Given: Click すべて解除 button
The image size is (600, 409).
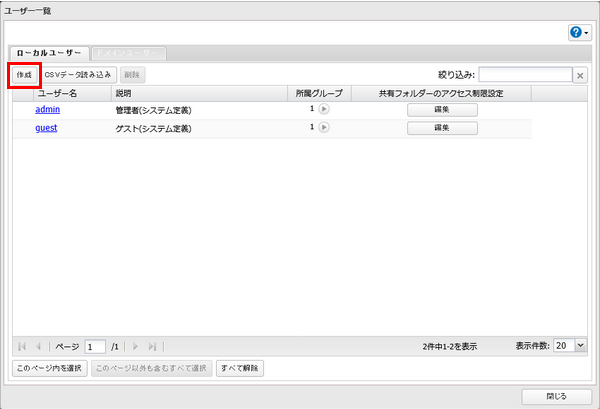Looking at the screenshot, I should click(240, 368).
